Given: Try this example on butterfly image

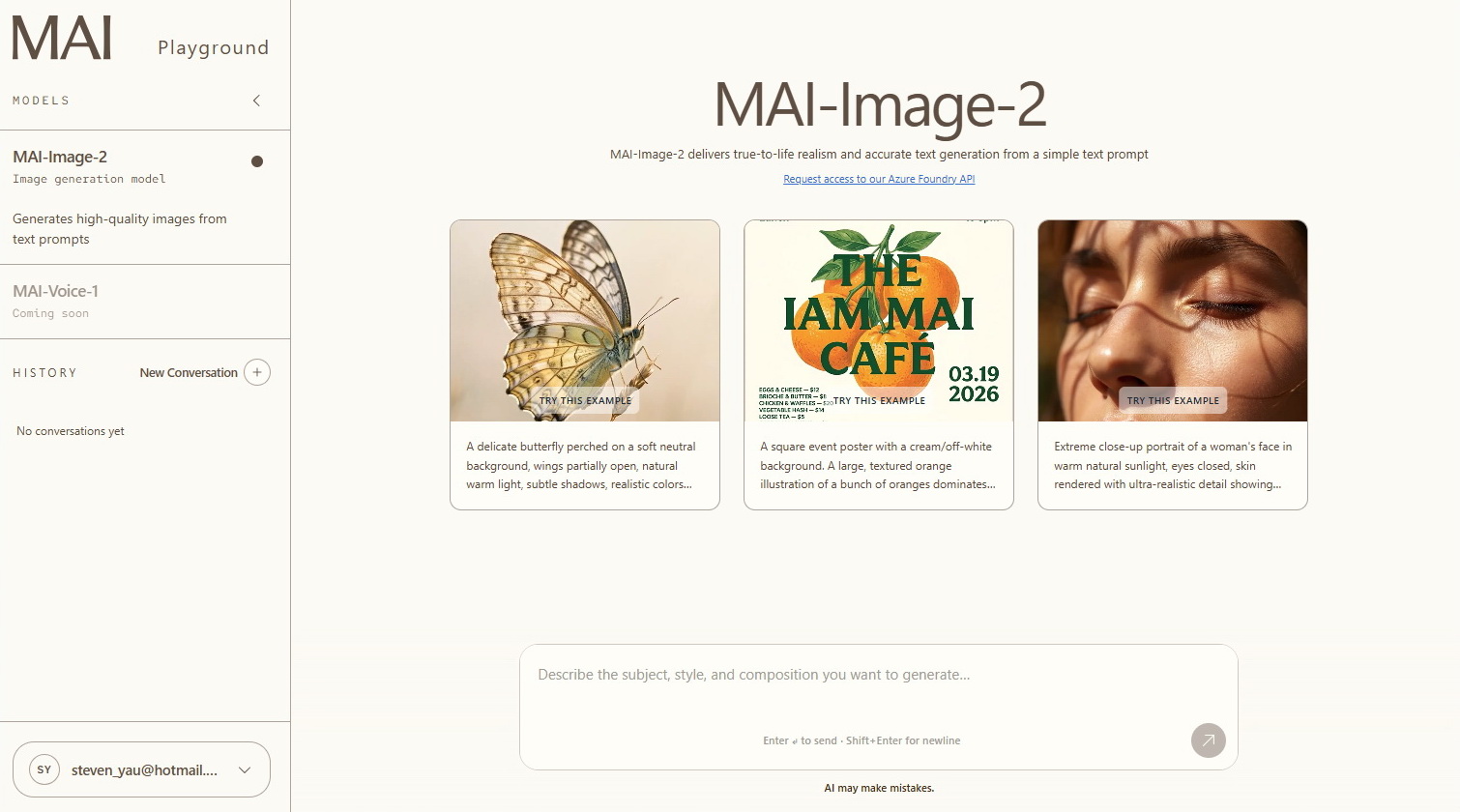Looking at the screenshot, I should click(x=585, y=400).
